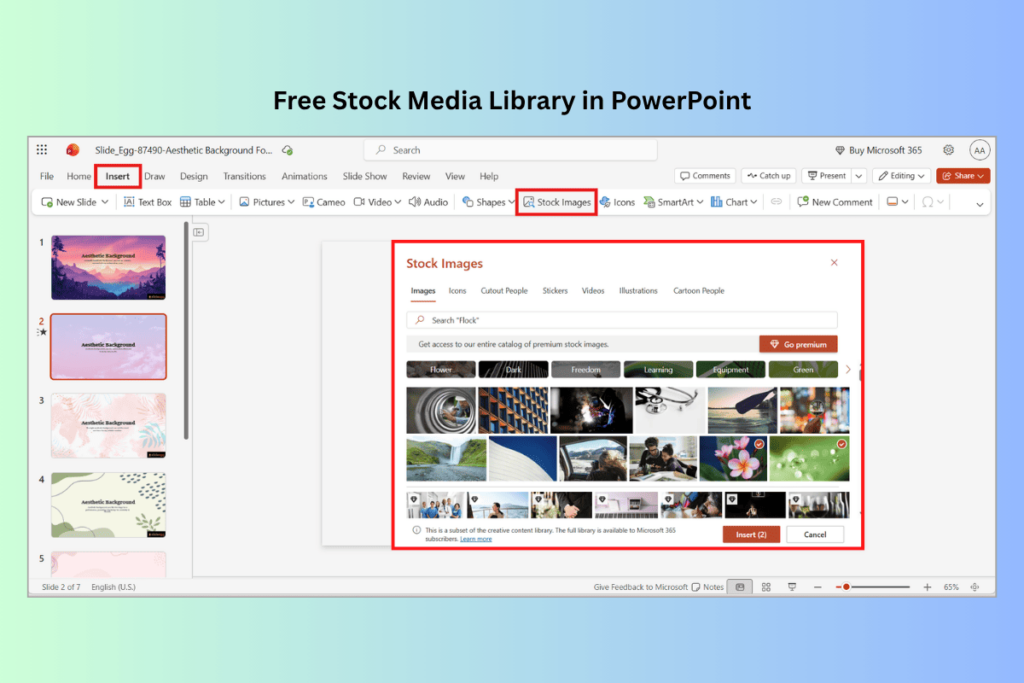Toggle Notes pane in status bar
The height and width of the screenshot is (683, 1024).
[x=707, y=587]
